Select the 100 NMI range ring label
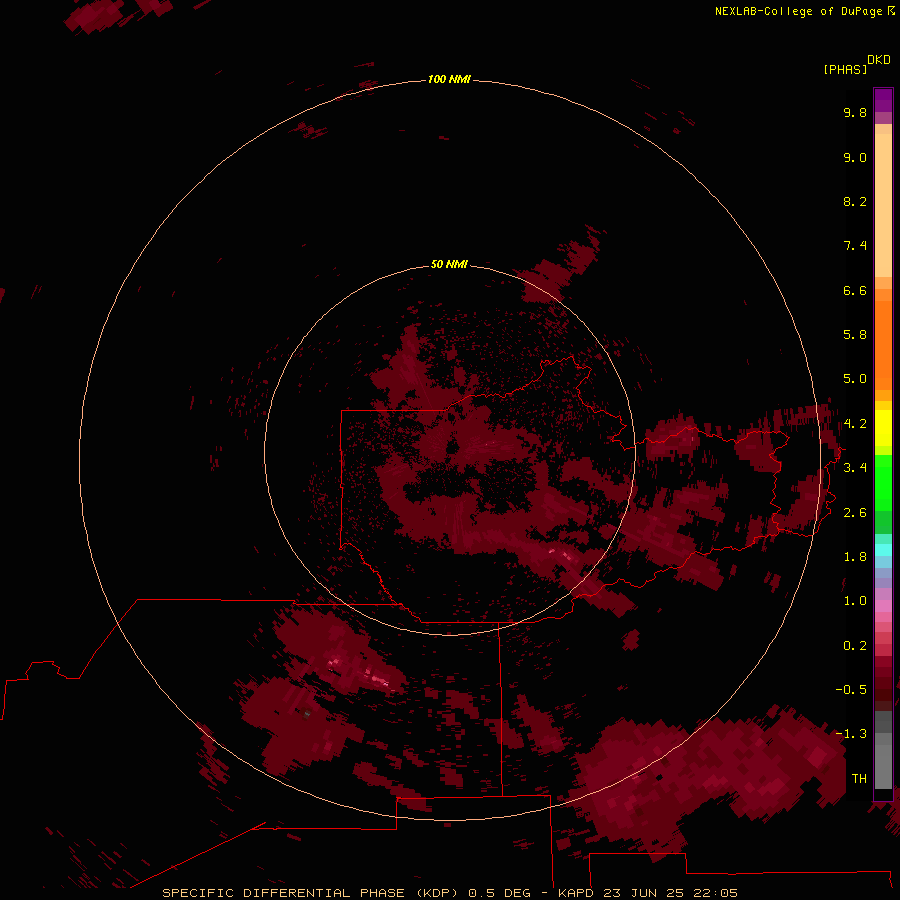This screenshot has height=900, width=900. tap(449, 79)
